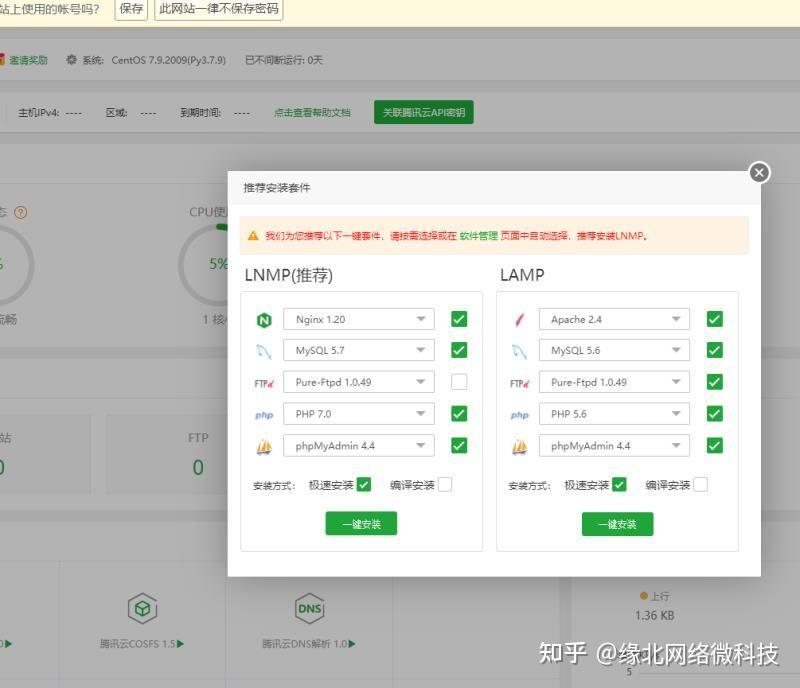Uncheck phpMyAdmin checkbox in LNMP
800x688 pixels.
coord(459,446)
